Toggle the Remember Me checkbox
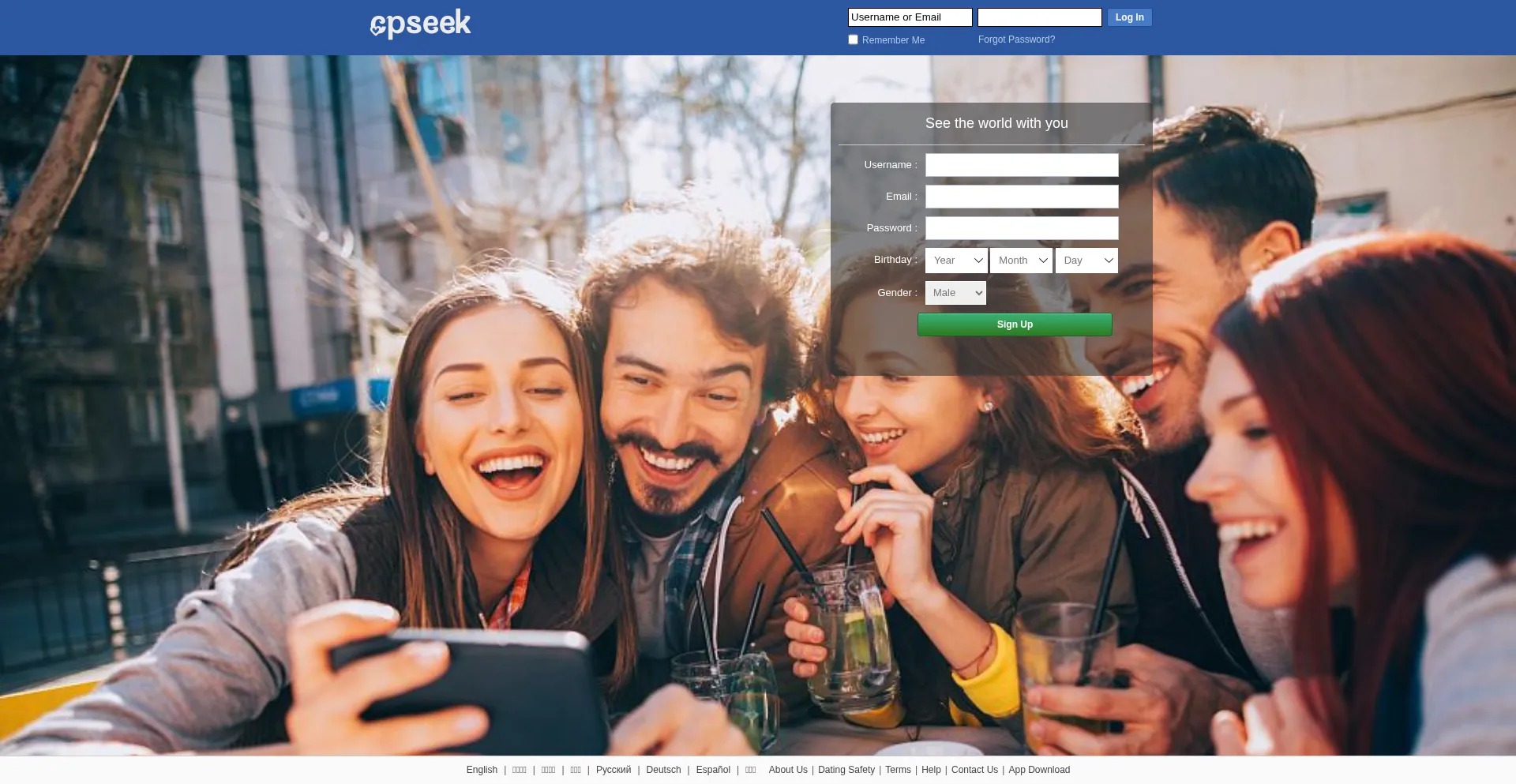1516x784 pixels. [853, 39]
